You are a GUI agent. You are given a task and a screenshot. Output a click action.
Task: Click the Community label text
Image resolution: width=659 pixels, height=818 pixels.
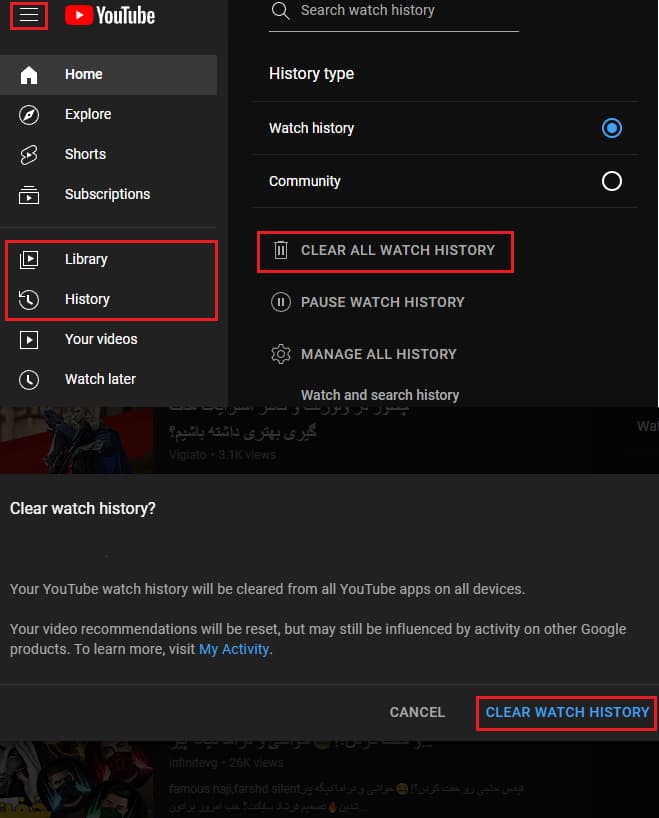click(305, 182)
